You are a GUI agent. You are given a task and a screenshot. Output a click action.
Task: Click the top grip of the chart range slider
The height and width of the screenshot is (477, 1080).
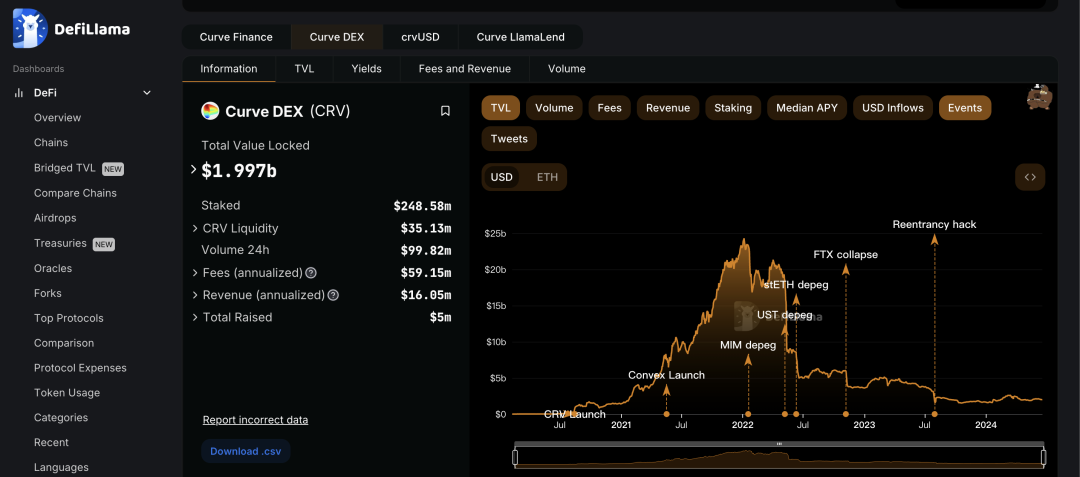point(779,444)
